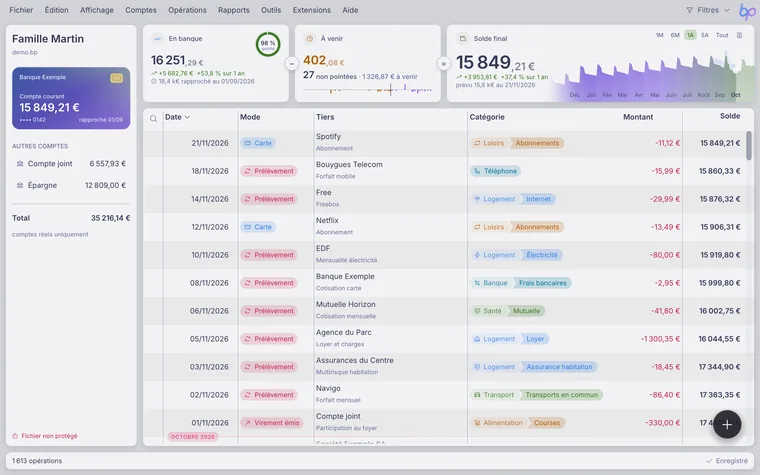
Task: Select the Tout chart period
Action: (722, 35)
